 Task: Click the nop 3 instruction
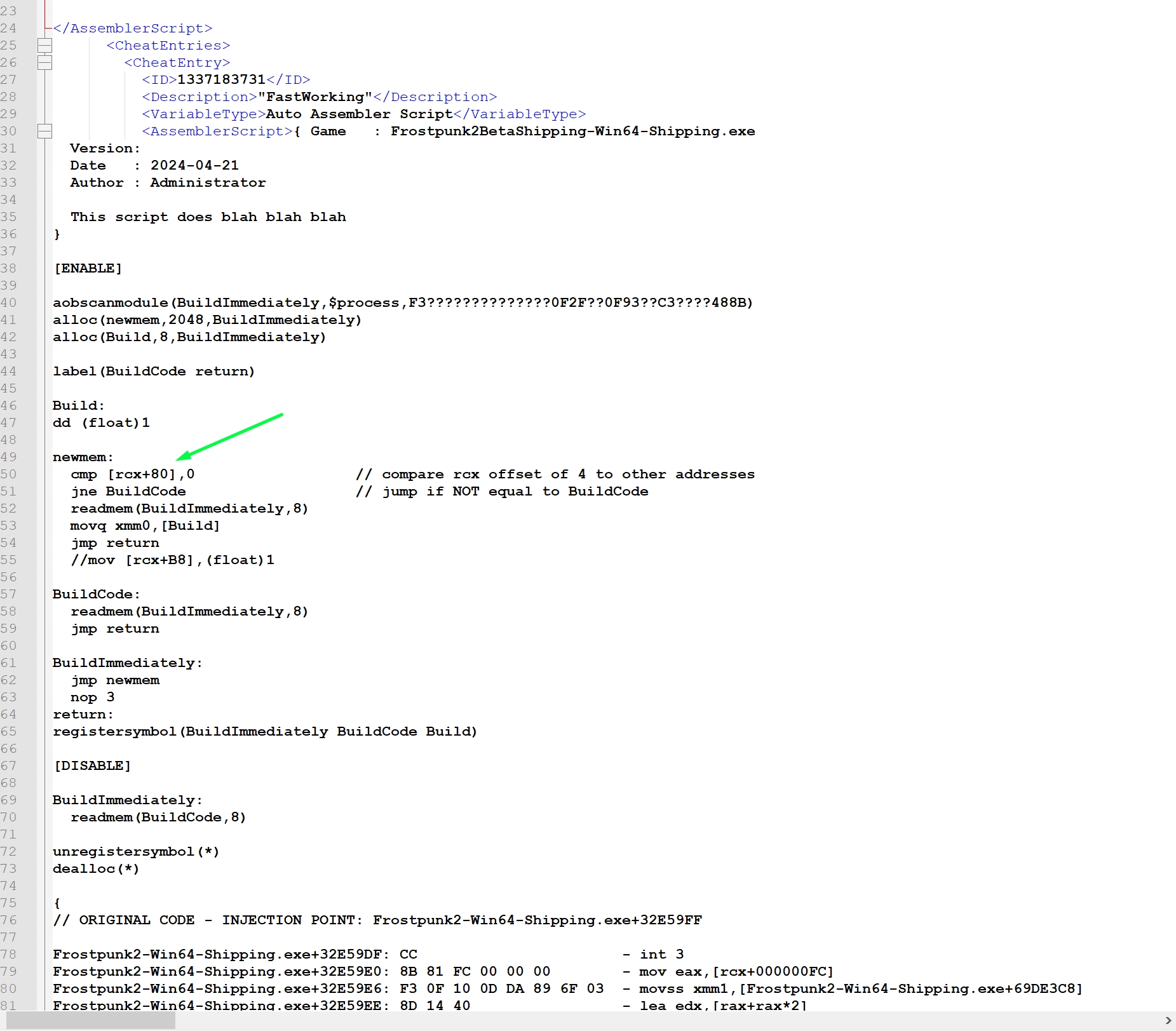point(93,697)
